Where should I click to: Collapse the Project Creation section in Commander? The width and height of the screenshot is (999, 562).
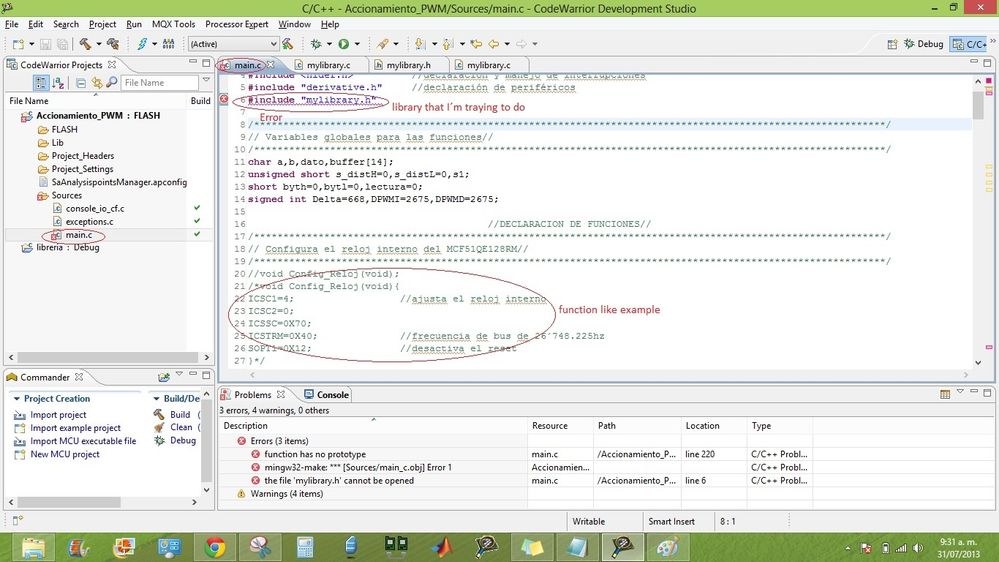tap(17, 398)
